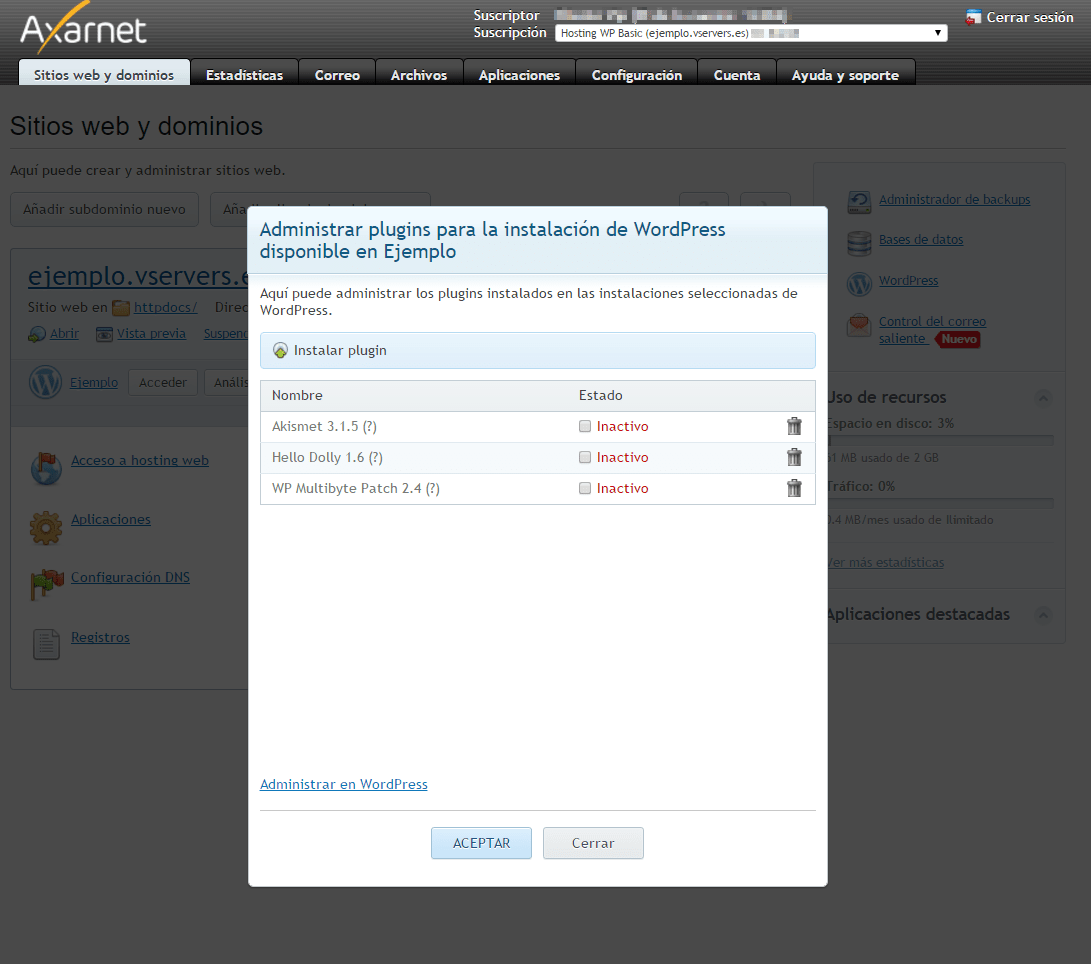Delete the Akismet 3.1.5 plugin via trash icon
Screen dimensions: 1091x964
(794, 426)
